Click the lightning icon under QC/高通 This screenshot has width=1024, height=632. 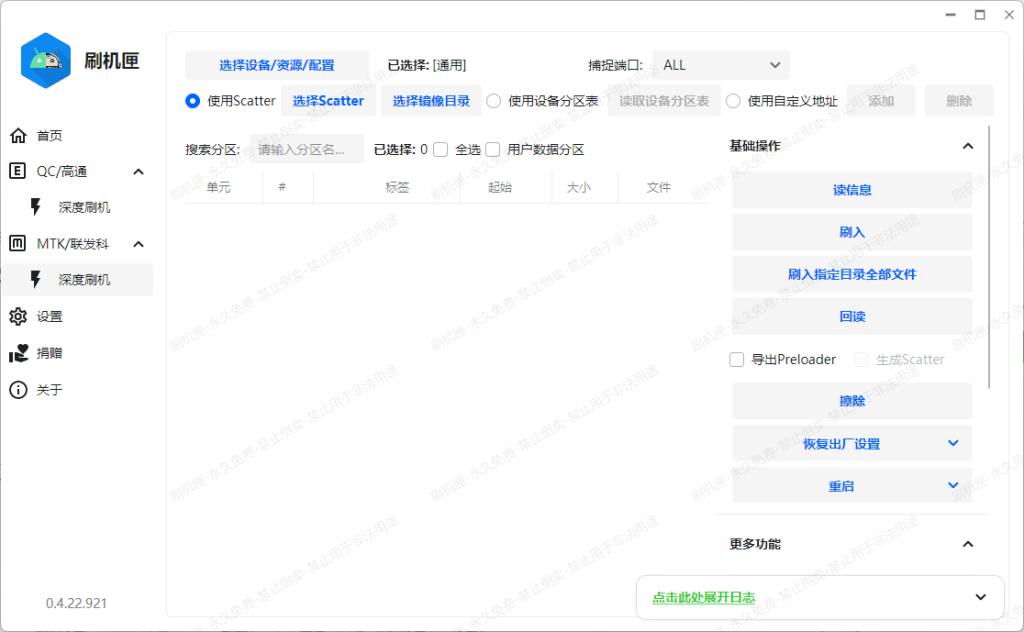[35, 207]
